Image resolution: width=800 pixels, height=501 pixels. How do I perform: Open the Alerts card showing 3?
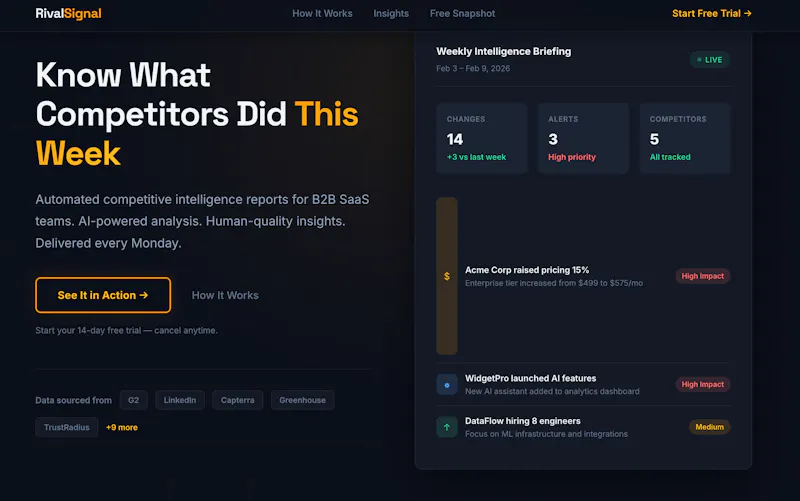[x=583, y=138]
